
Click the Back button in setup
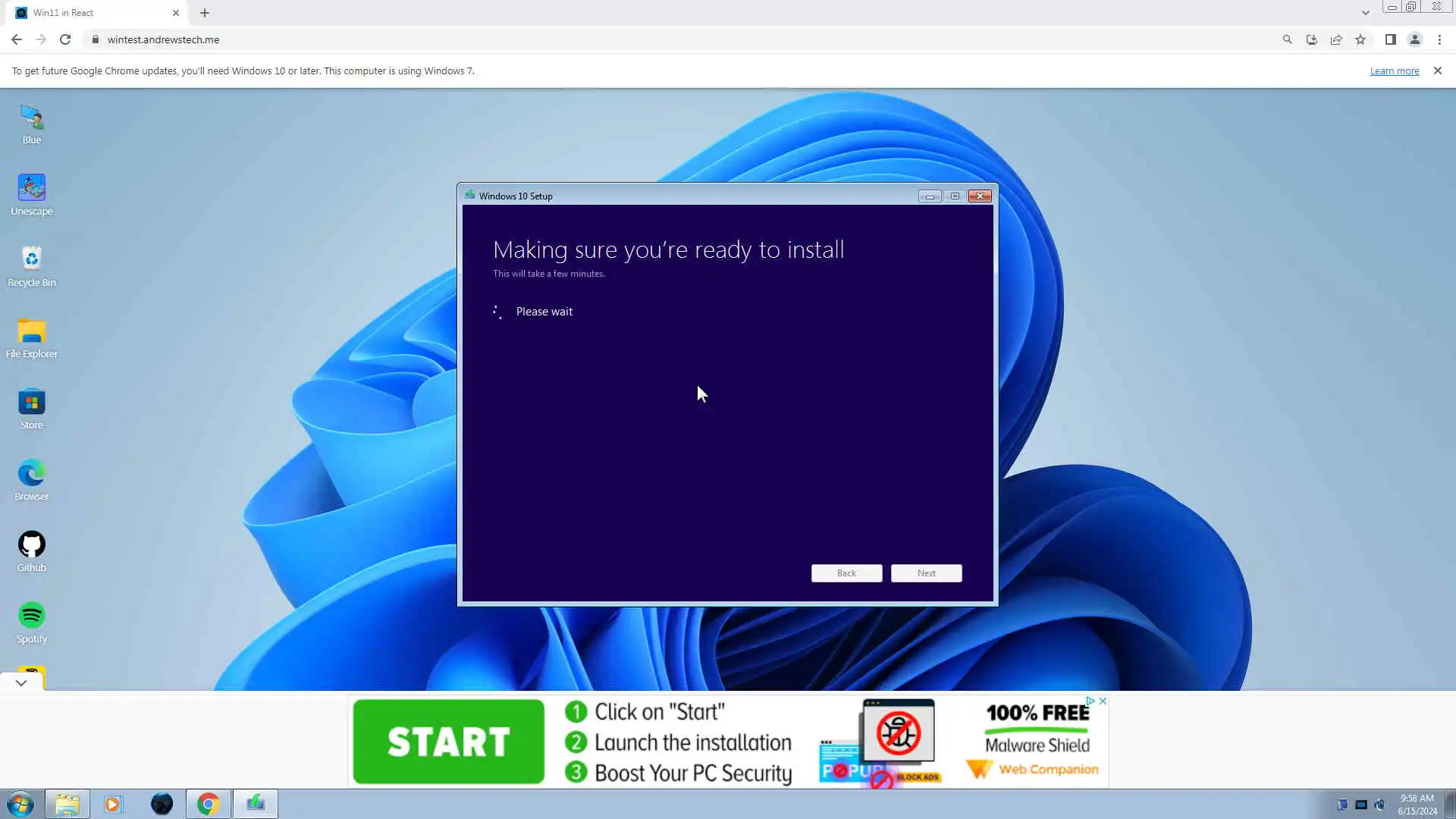(x=846, y=573)
